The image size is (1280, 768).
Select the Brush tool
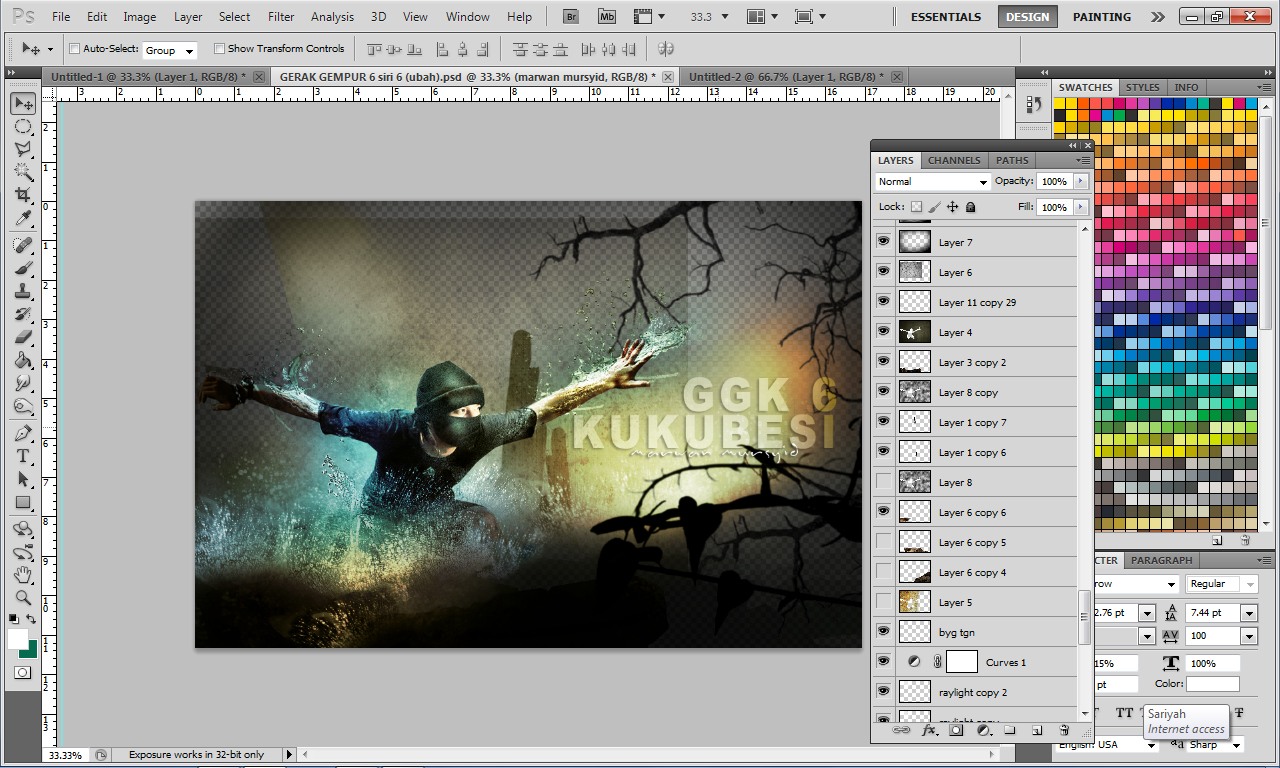click(23, 269)
